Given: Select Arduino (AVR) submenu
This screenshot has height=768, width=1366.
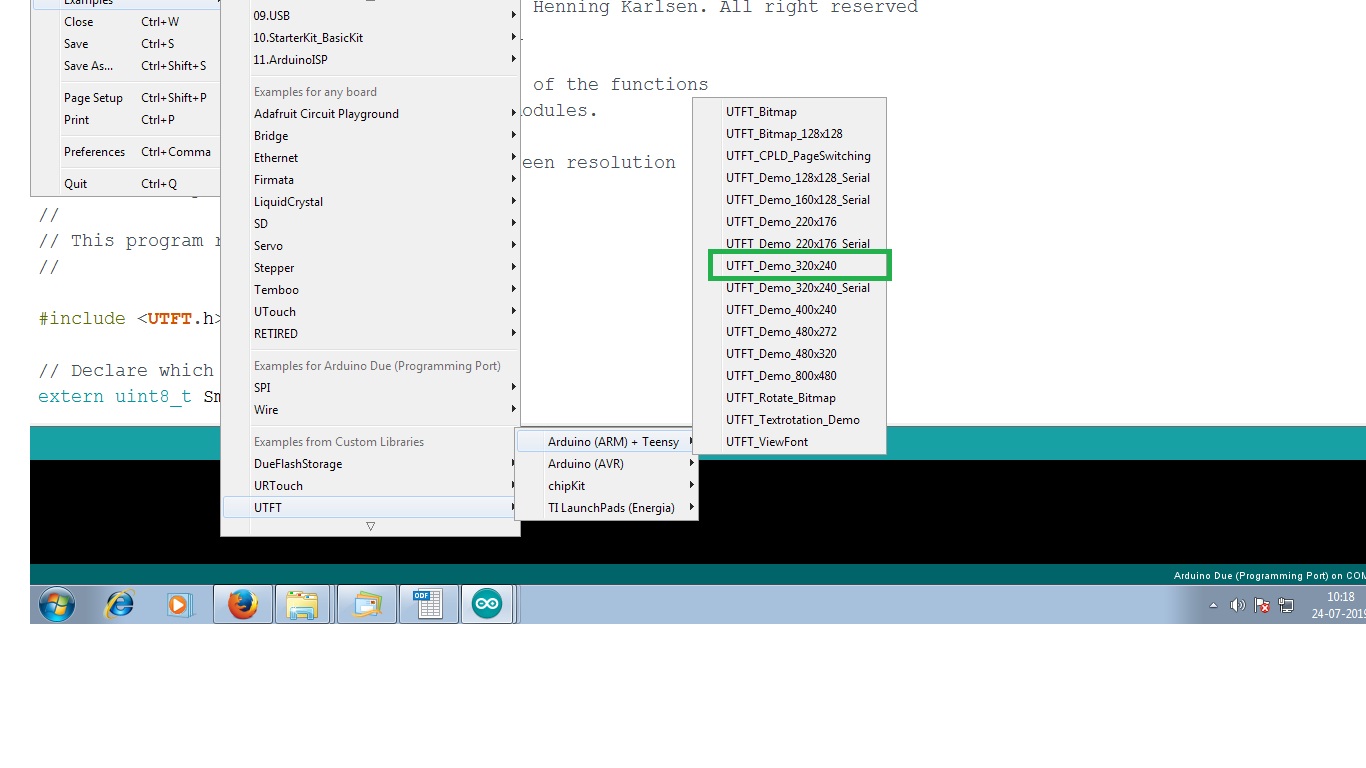Looking at the screenshot, I should (x=606, y=463).
